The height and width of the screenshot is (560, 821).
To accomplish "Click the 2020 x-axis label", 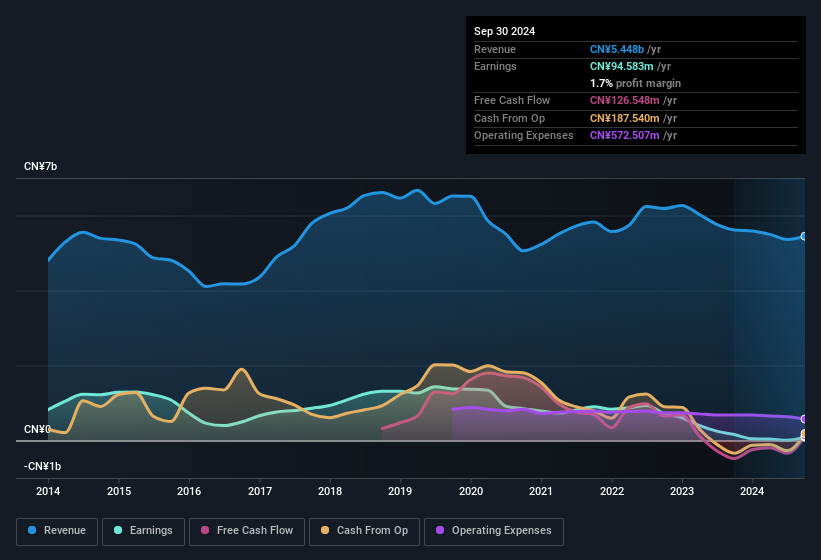I will tap(471, 491).
